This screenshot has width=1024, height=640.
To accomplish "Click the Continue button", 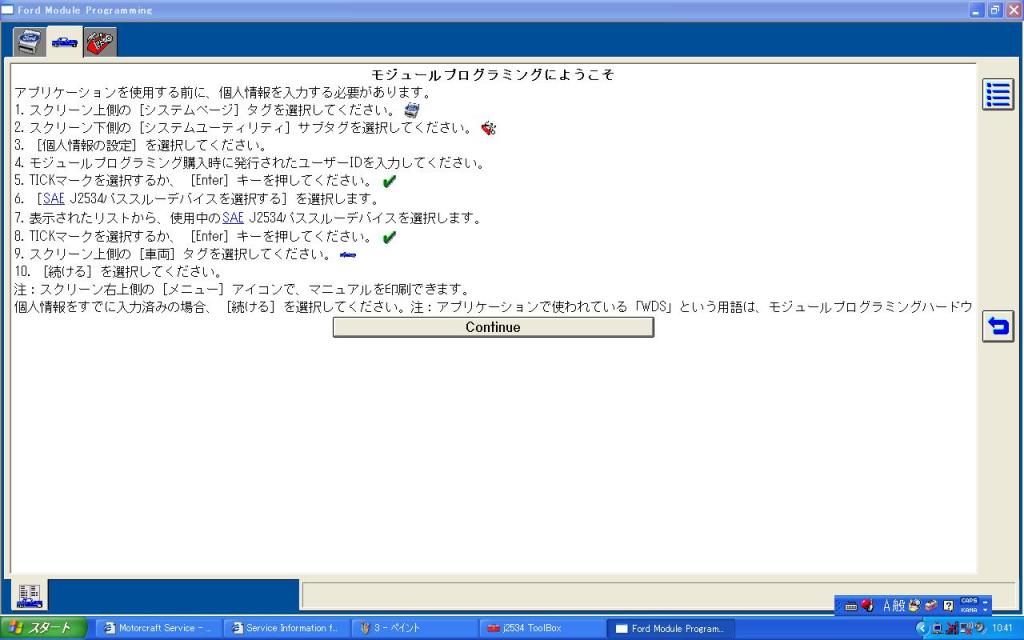I will 493,327.
